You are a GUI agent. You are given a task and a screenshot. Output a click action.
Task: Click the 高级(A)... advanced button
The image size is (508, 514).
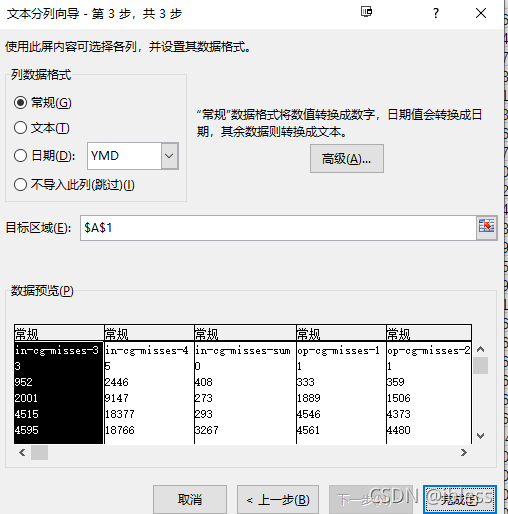[347, 159]
